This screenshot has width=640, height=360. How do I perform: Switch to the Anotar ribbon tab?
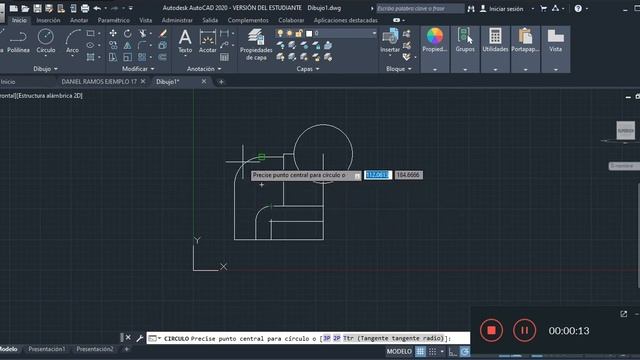79,20
